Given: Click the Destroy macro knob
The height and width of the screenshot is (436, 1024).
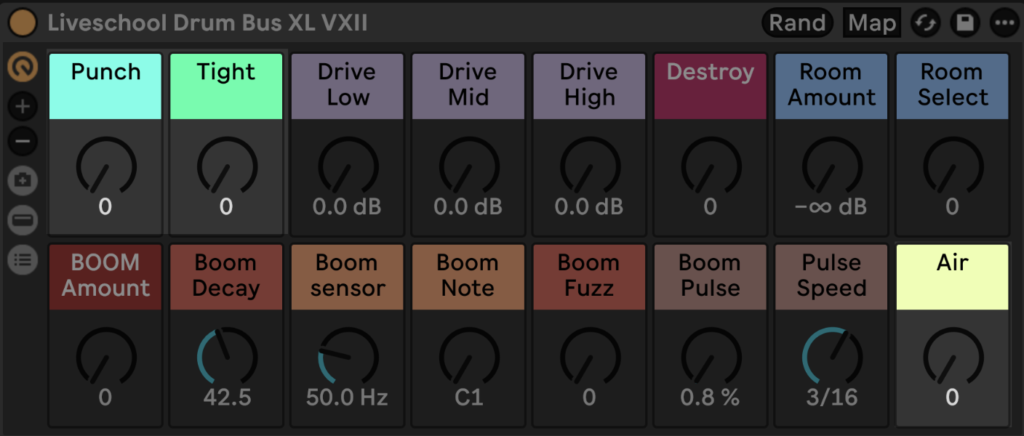Looking at the screenshot, I should (x=711, y=167).
